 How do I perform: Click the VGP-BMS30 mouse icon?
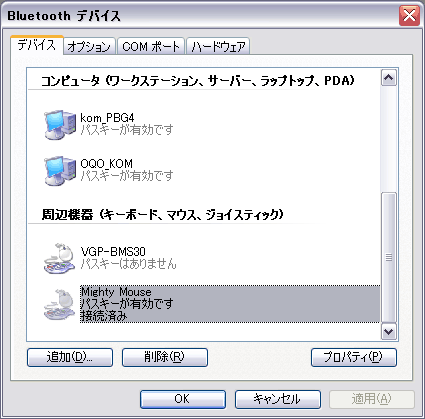(60, 258)
